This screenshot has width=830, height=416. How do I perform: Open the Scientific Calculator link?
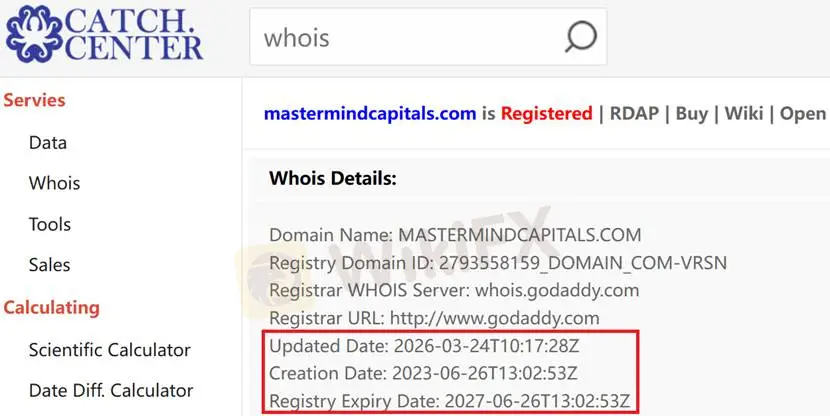pyautogui.click(x=110, y=350)
